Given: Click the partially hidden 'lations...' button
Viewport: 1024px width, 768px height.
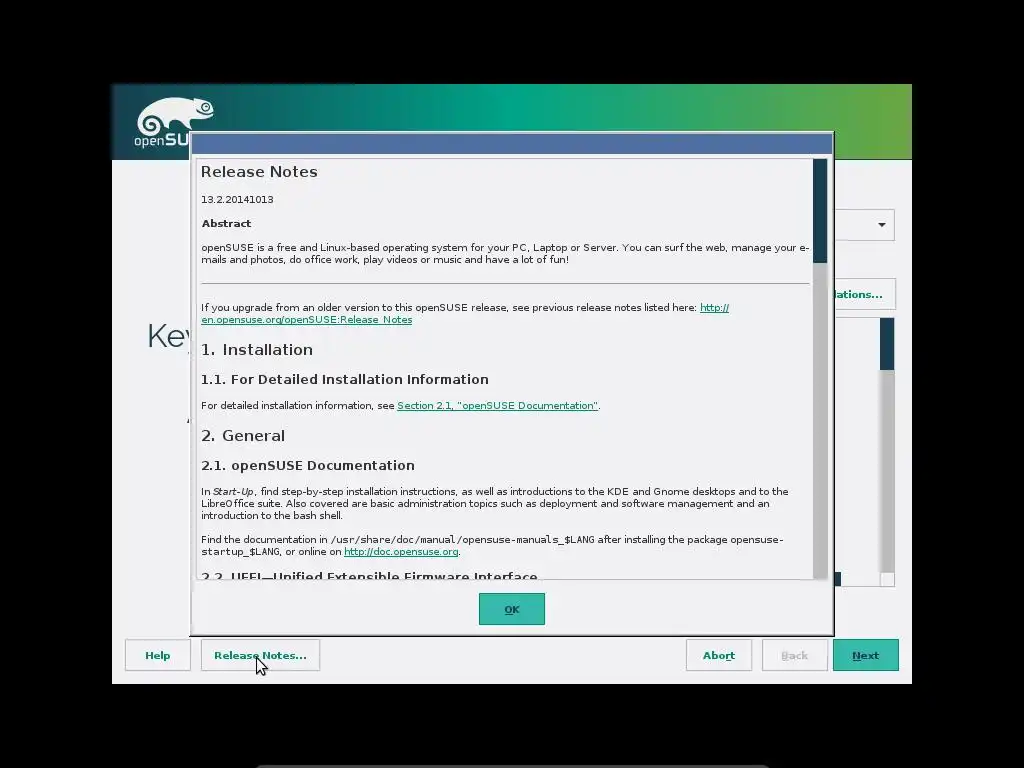Looking at the screenshot, I should coord(864,295).
